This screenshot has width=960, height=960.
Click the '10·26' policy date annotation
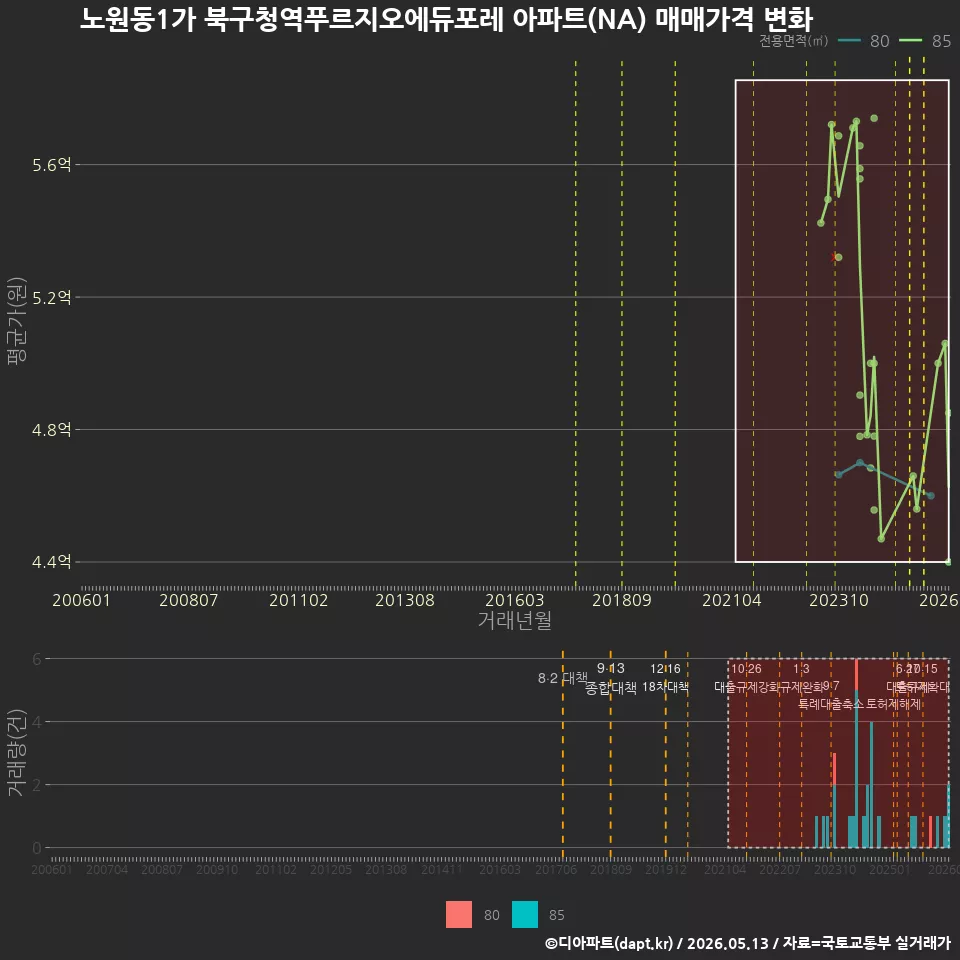[746, 669]
